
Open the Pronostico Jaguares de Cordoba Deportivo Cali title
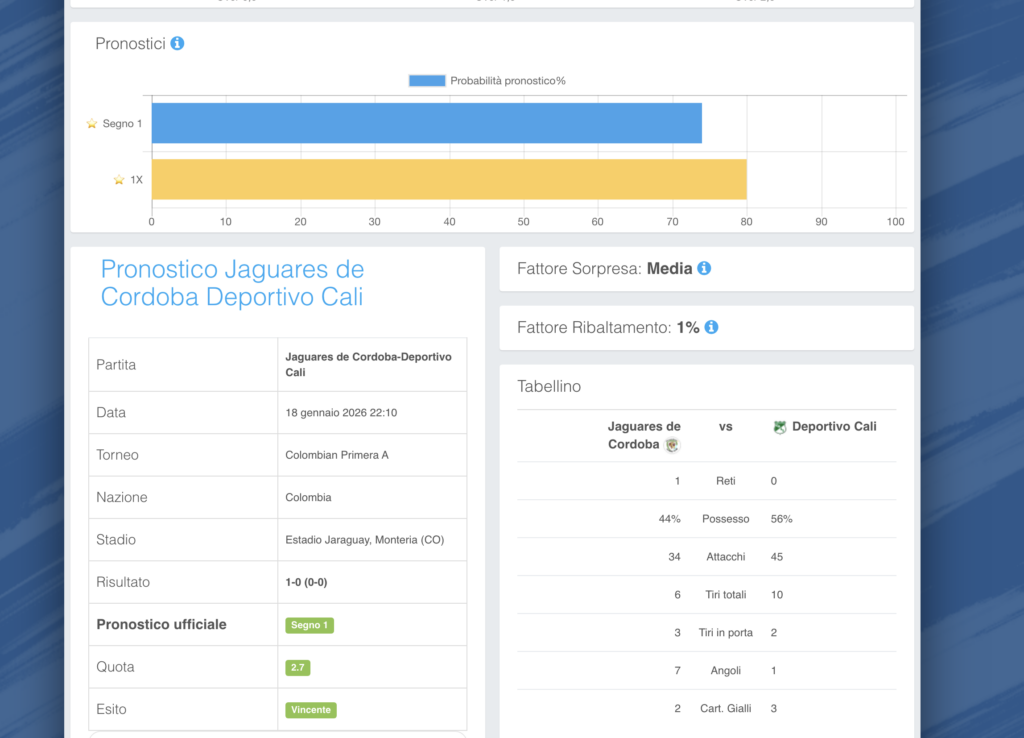pos(232,283)
